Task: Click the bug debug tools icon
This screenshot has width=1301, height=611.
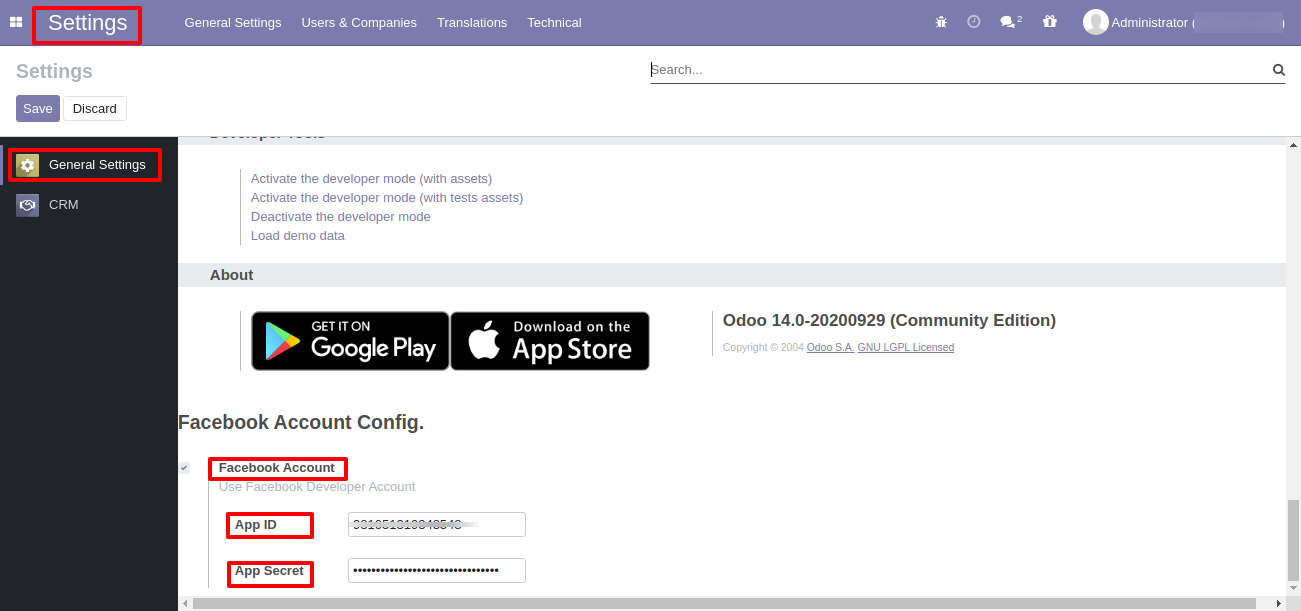Action: (x=941, y=22)
